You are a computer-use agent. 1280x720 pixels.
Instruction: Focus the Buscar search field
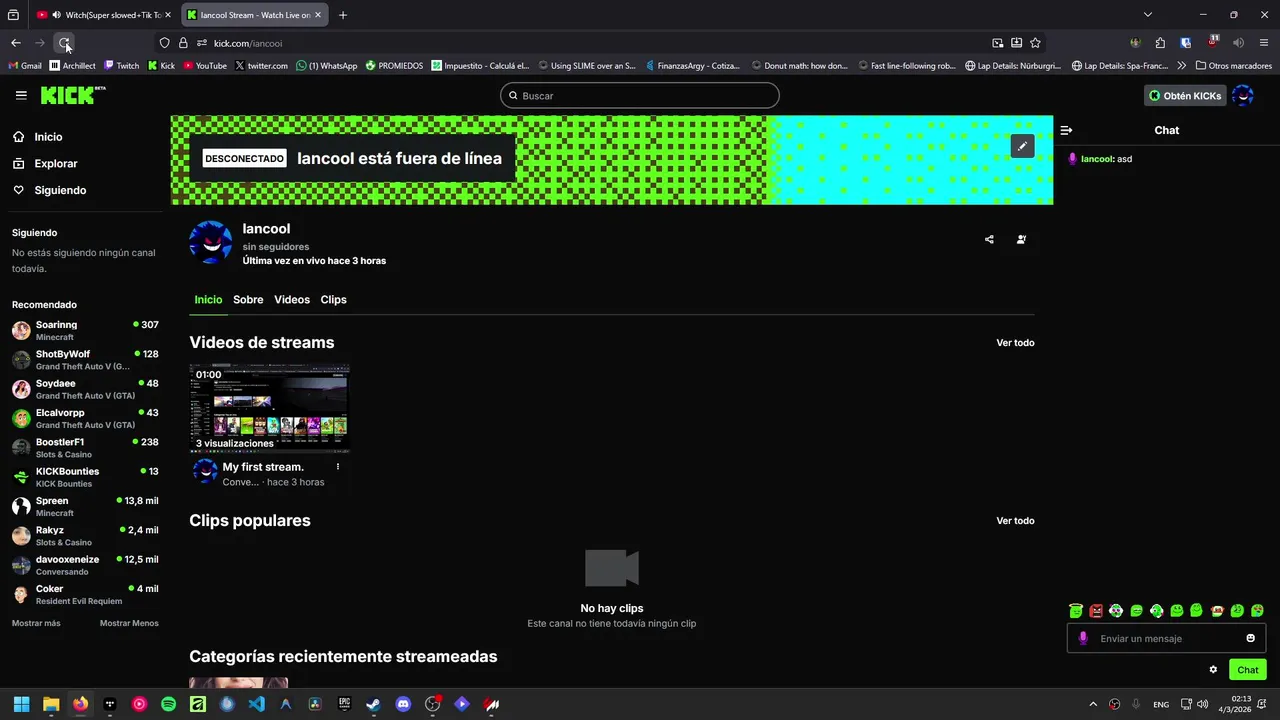coord(640,95)
